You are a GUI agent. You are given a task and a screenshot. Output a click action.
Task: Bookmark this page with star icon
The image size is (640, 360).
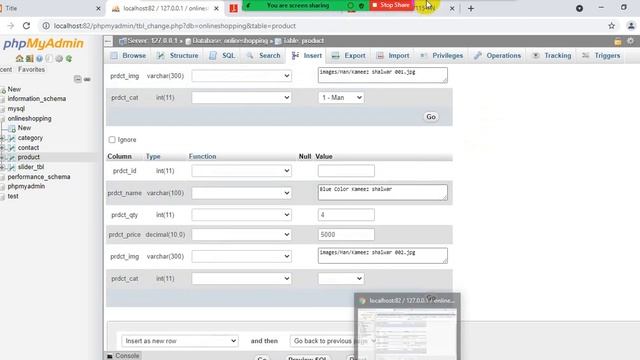[x=611, y=26]
